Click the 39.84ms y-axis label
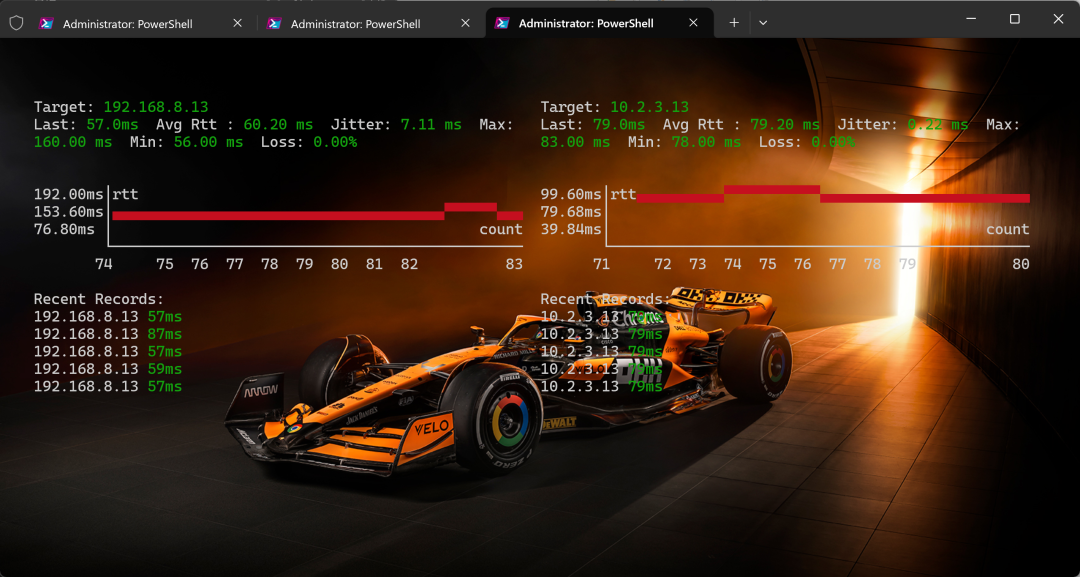Image resolution: width=1080 pixels, height=577 pixels. pyautogui.click(x=571, y=229)
